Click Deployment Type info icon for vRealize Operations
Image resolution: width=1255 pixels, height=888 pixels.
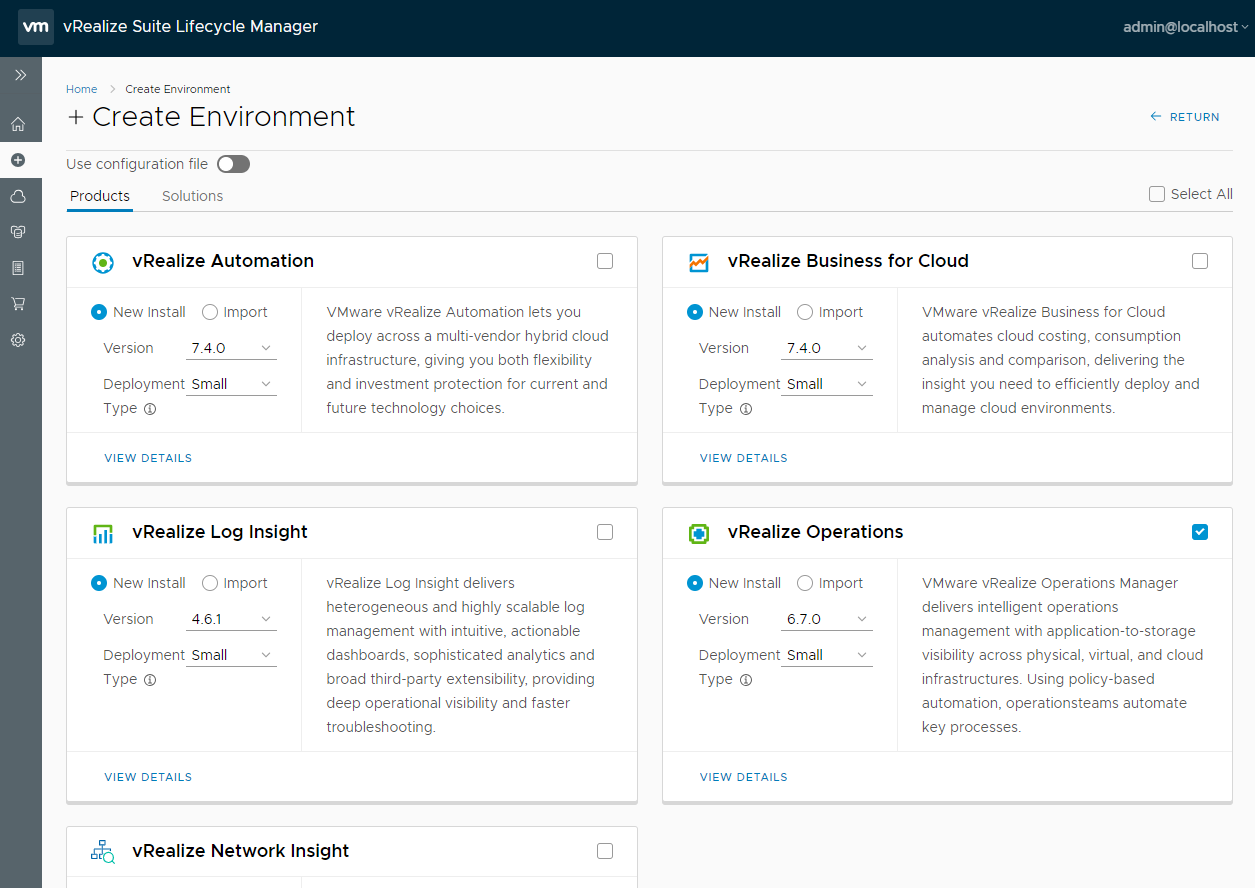[x=746, y=680]
